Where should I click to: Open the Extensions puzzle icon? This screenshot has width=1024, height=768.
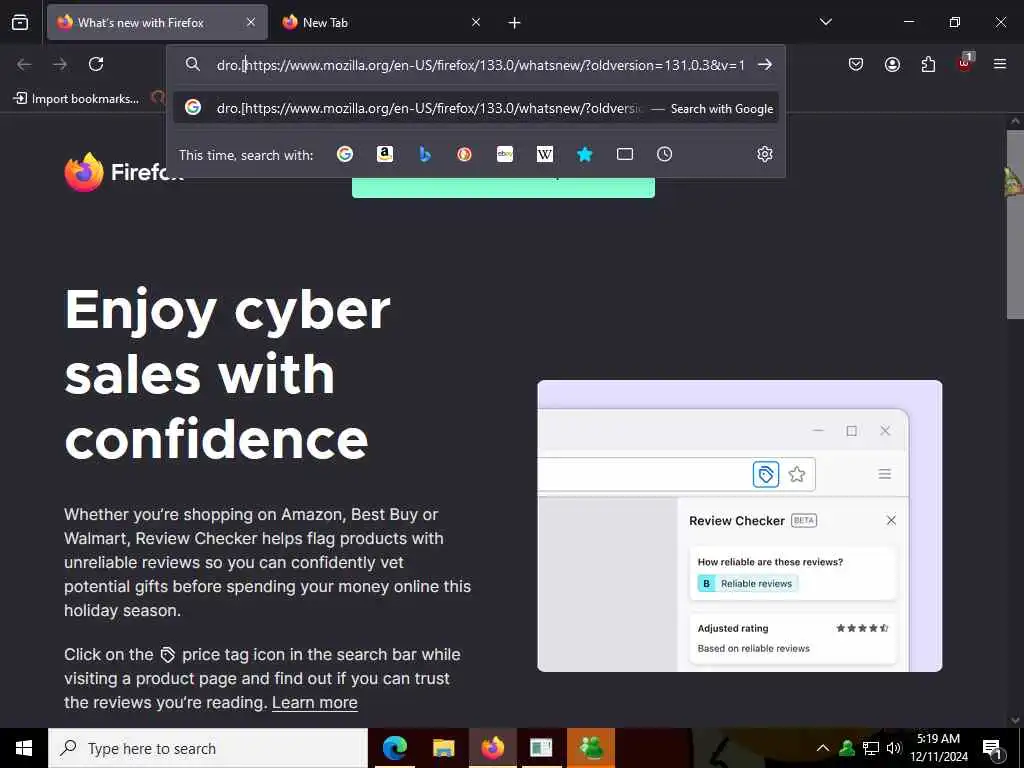click(928, 64)
